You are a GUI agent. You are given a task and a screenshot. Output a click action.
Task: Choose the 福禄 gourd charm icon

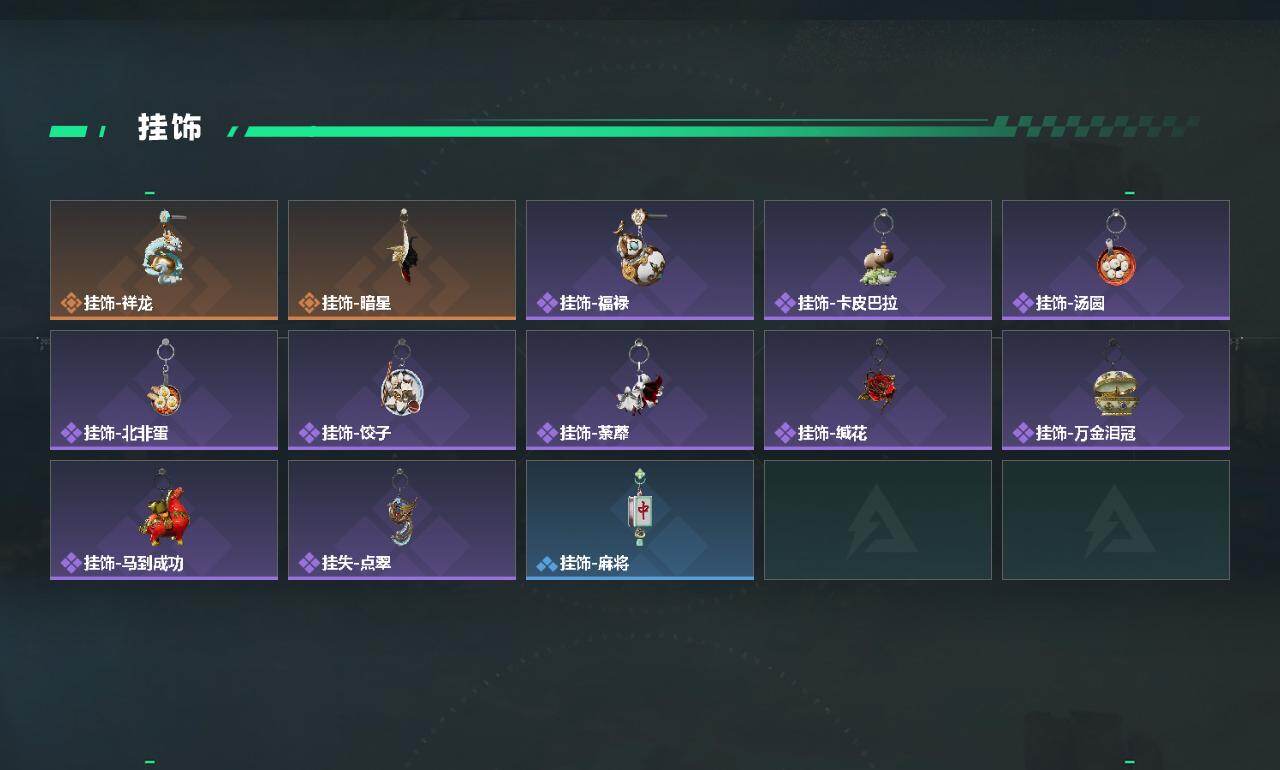639,248
